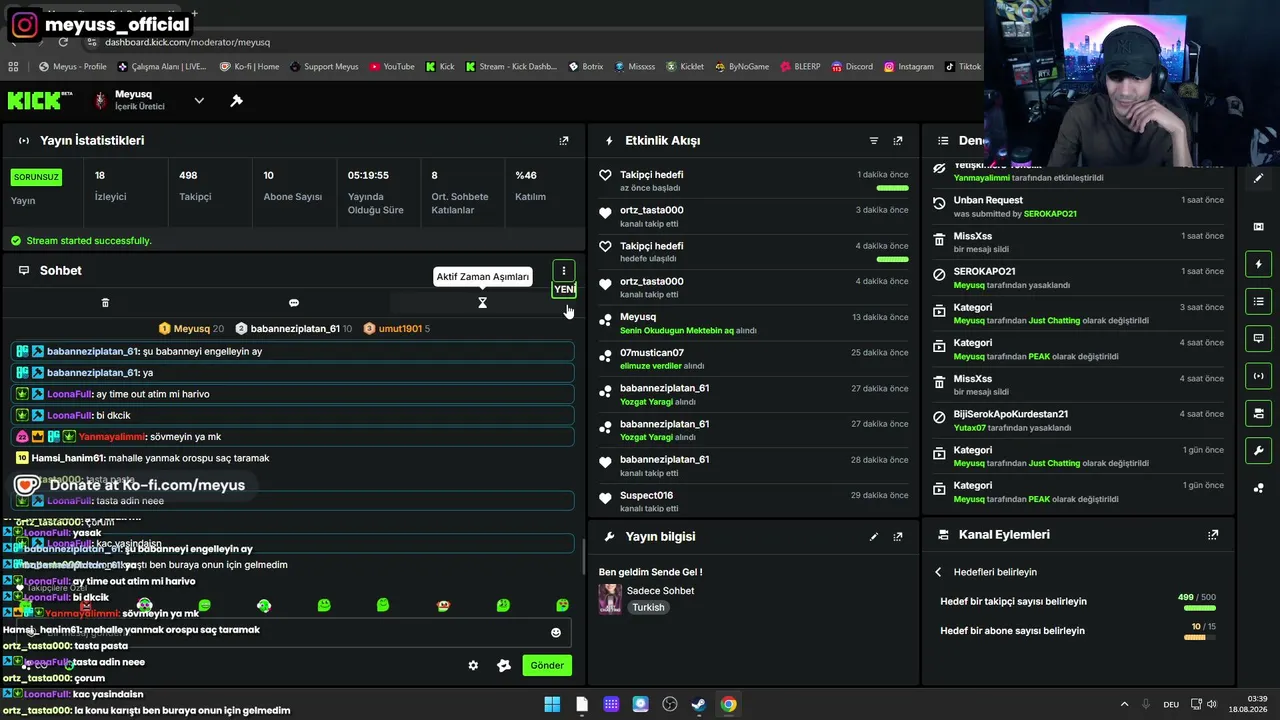Open the Instagram bookmark
Viewport: 1280px width, 720px height.
point(909,67)
